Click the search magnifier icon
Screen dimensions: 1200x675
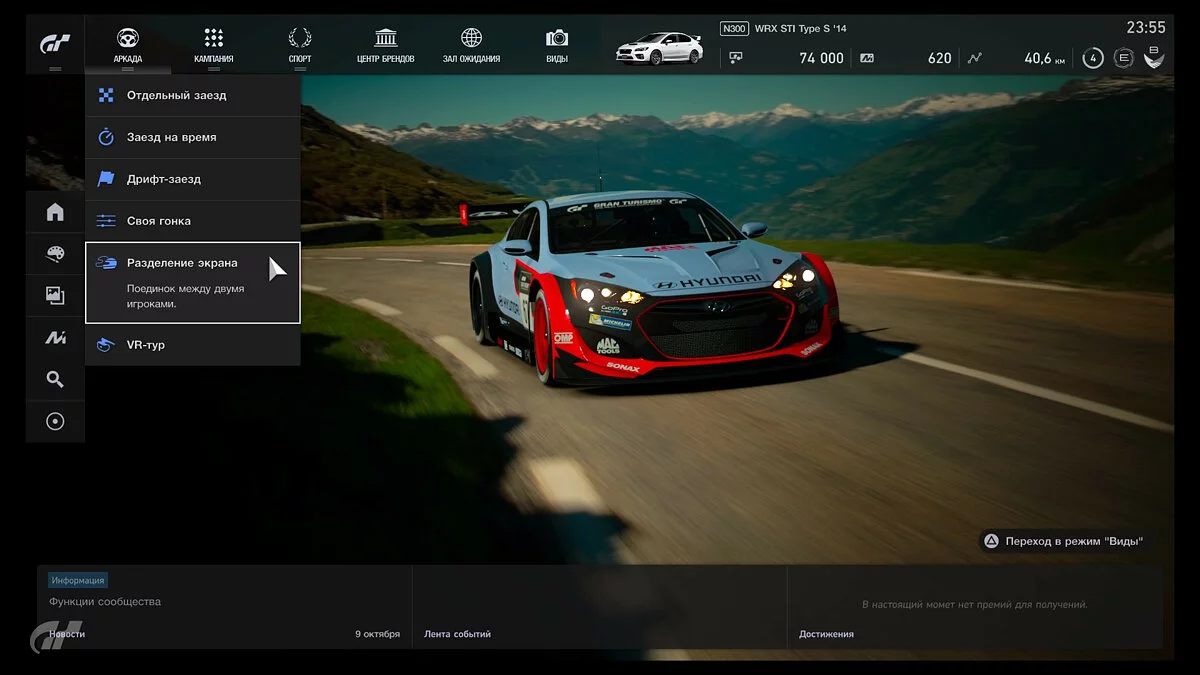pos(55,379)
